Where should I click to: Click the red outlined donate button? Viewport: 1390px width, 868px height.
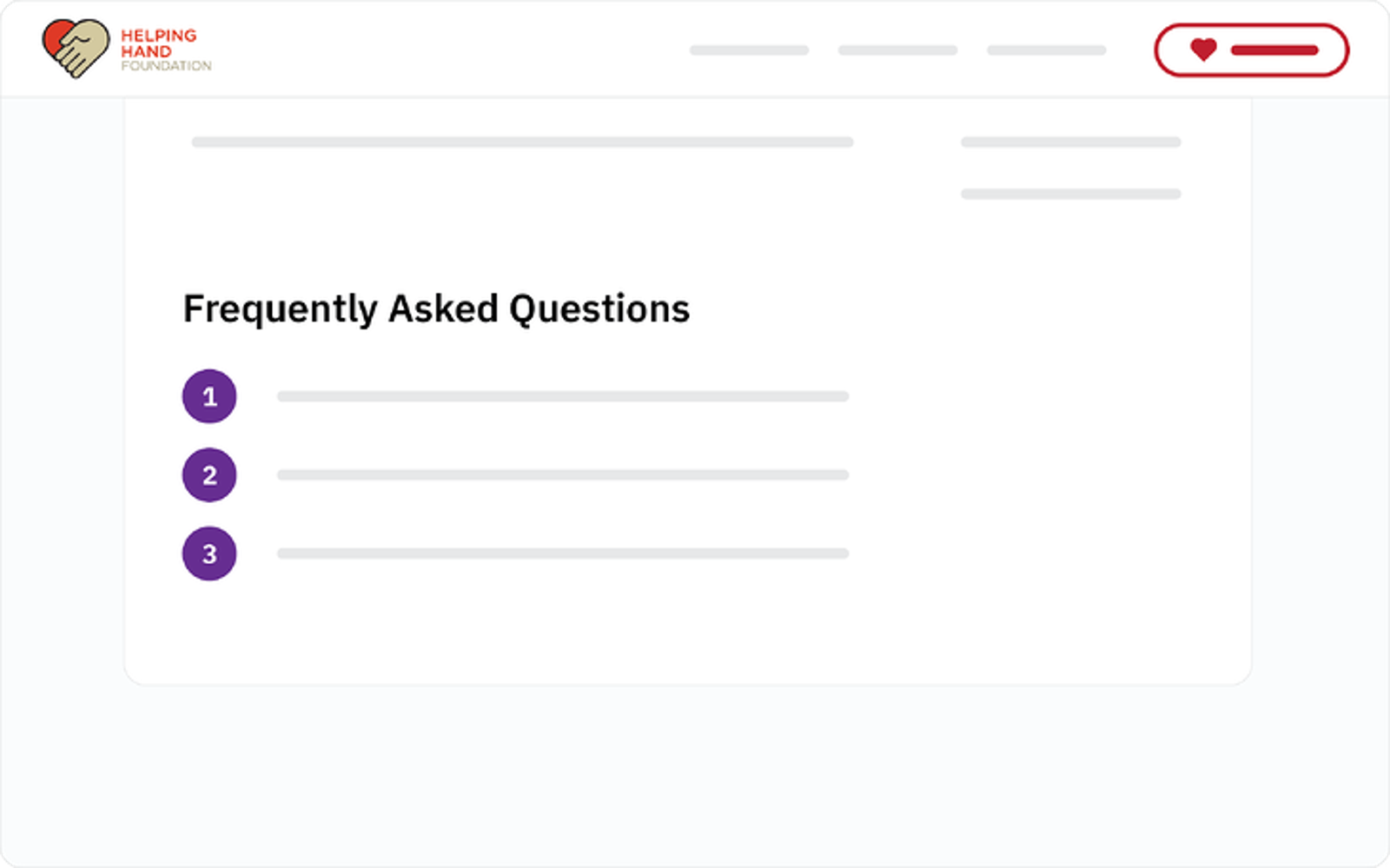point(1251,50)
